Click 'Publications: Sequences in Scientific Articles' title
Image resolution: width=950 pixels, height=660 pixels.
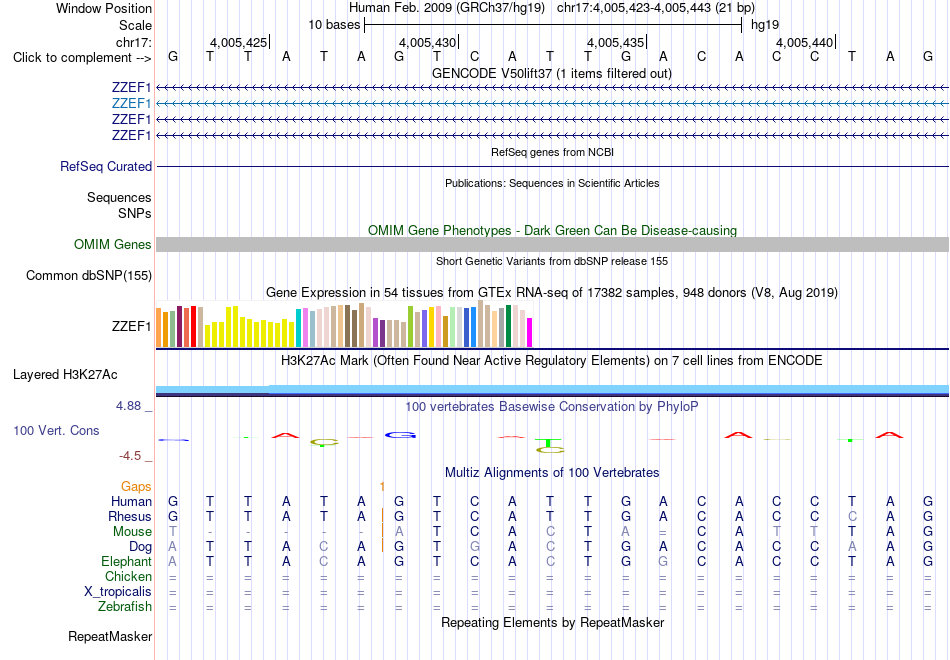(552, 183)
